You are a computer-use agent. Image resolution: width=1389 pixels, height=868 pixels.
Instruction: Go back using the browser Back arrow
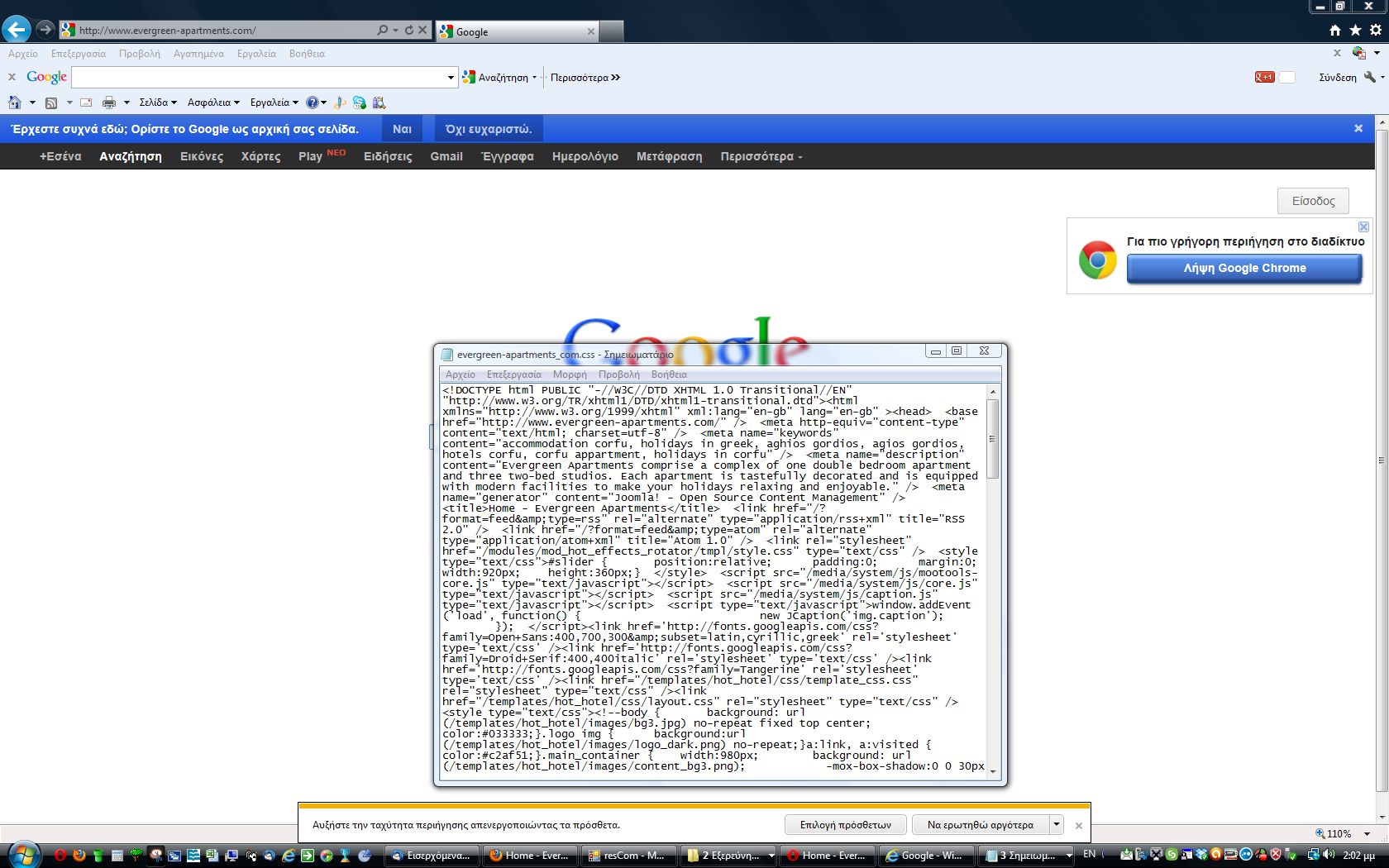click(16, 30)
